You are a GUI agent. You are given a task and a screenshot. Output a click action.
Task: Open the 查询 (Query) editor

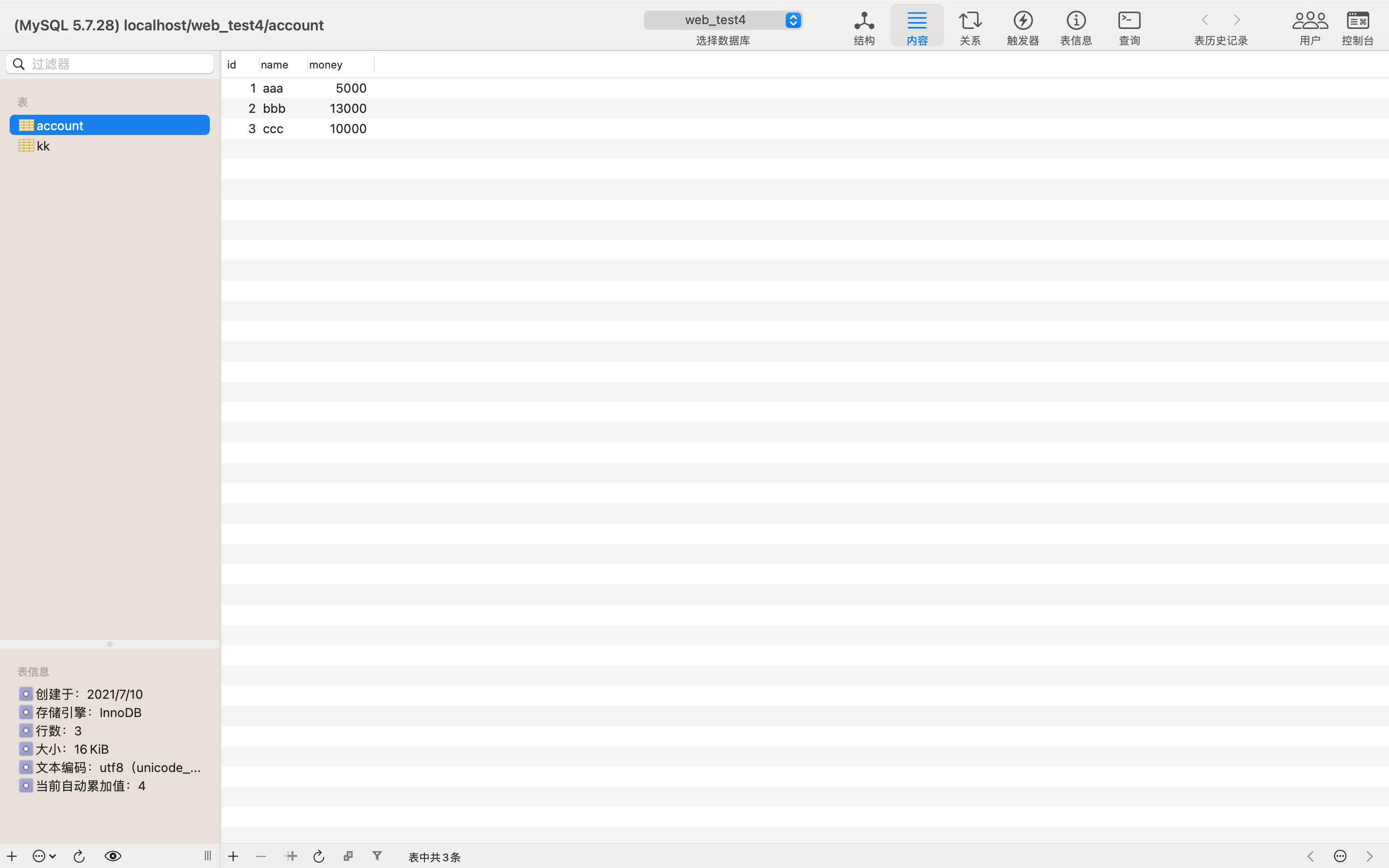tap(1129, 27)
